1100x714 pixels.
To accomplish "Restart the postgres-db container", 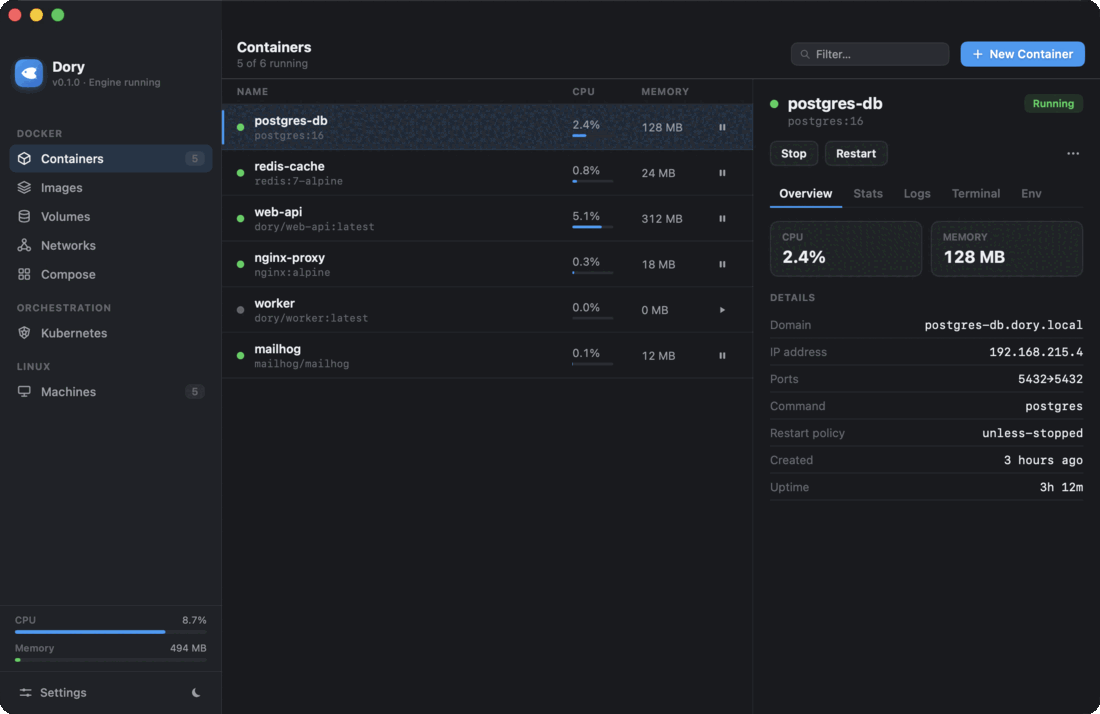I will [856, 154].
